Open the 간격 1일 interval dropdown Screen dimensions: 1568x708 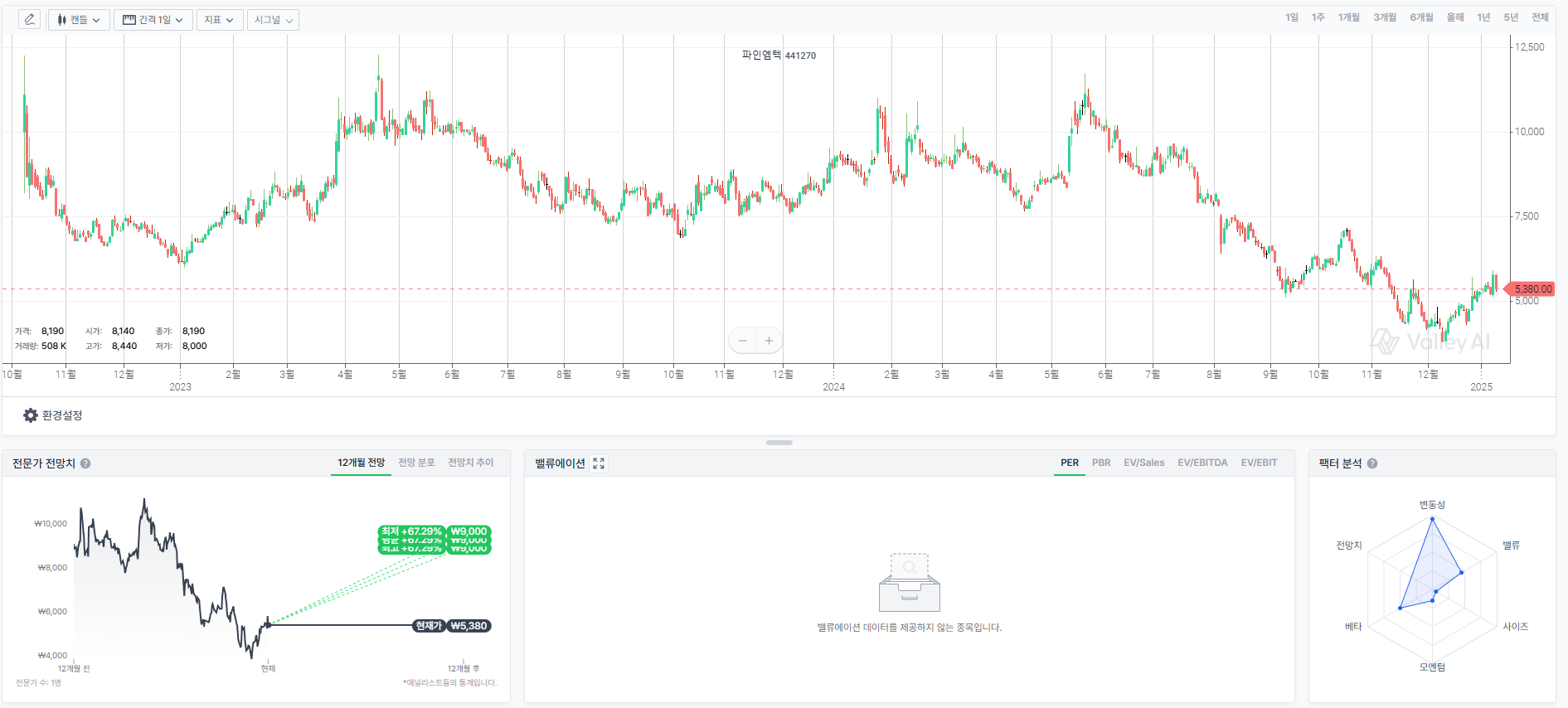[153, 20]
